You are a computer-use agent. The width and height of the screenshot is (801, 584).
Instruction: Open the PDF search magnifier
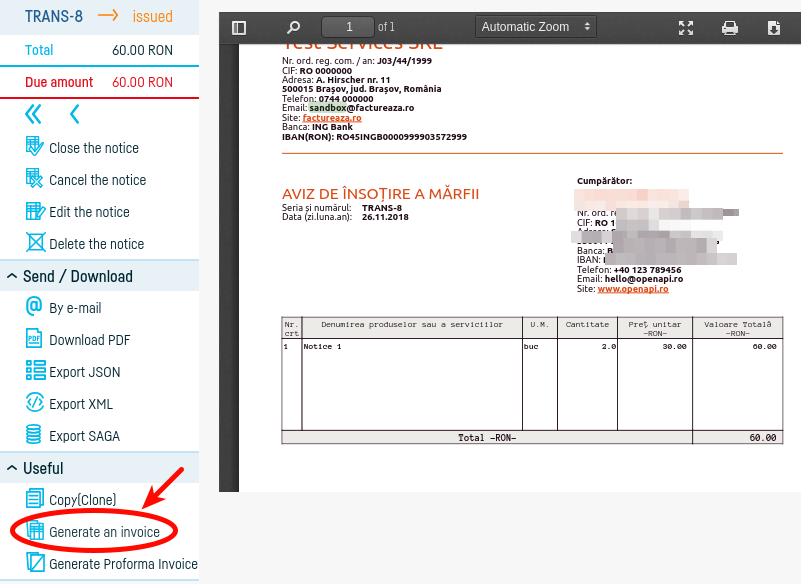(293, 28)
